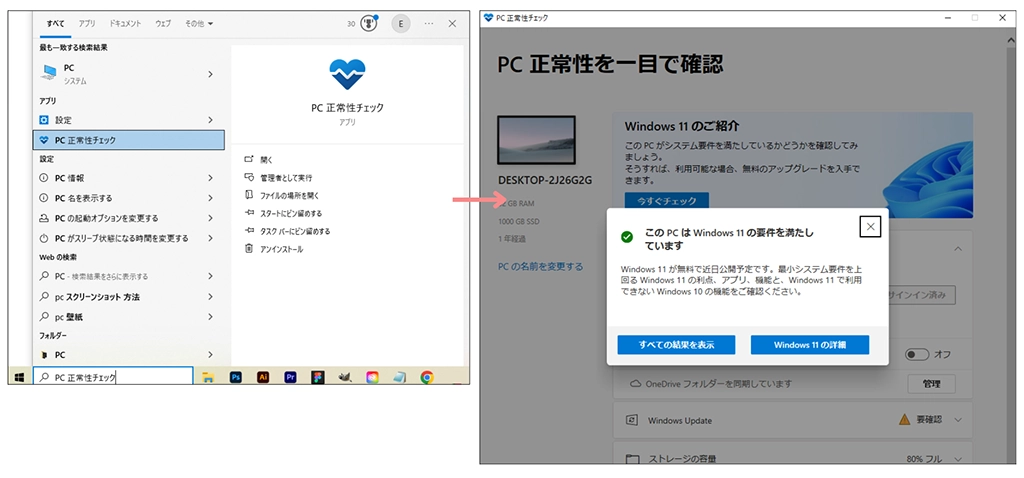1024x478 pixels.
Task: Expand the pc 壁紙 result arrow
Action: click(x=210, y=317)
